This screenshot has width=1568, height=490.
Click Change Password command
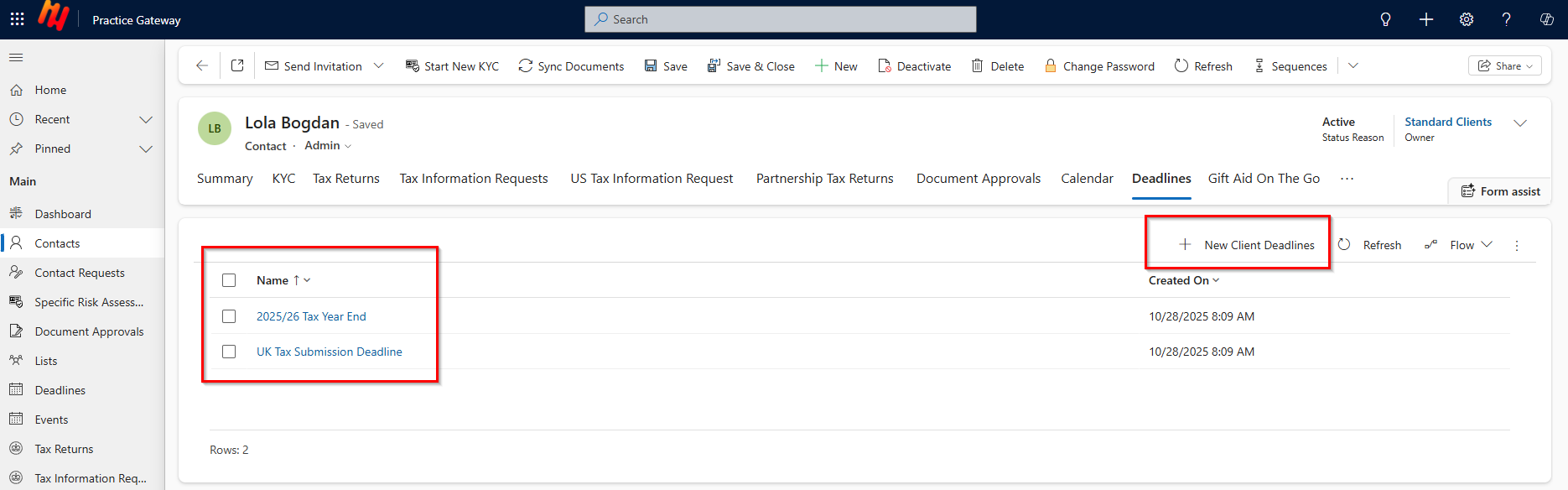coord(1099,66)
